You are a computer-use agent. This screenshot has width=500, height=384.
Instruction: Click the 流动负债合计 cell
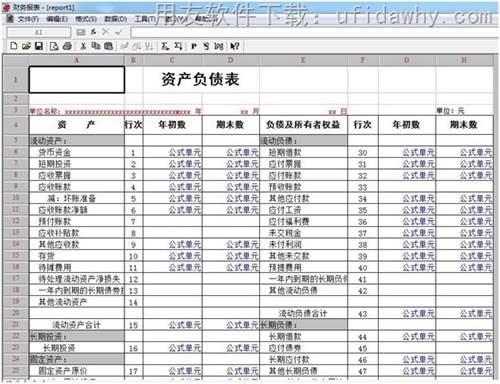pos(303,313)
